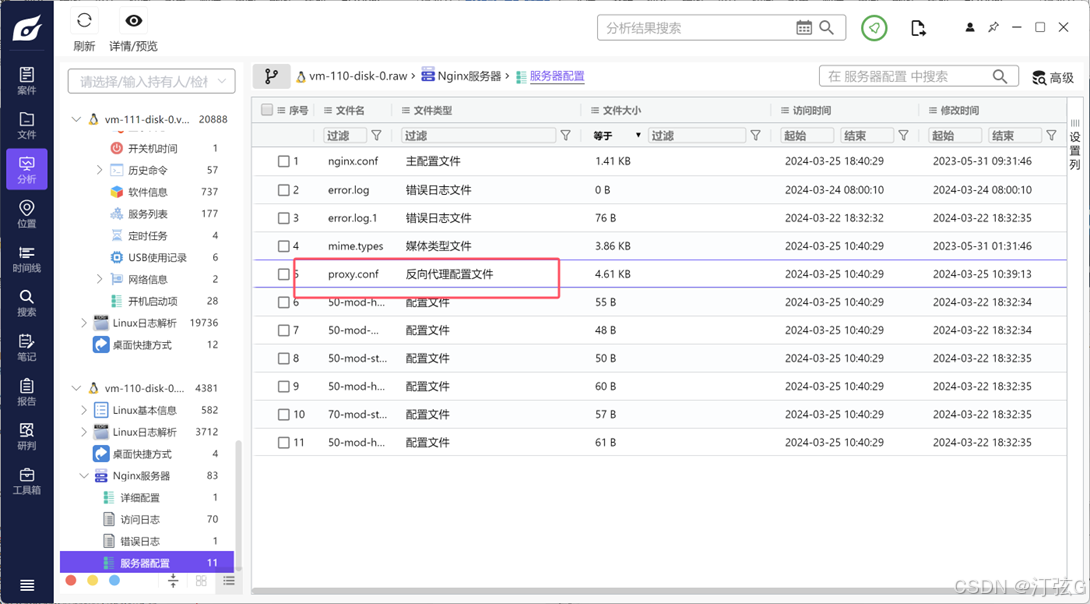
Task: Expand the Linux日志解析 node with 19736 items
Action: pyautogui.click(x=84, y=323)
